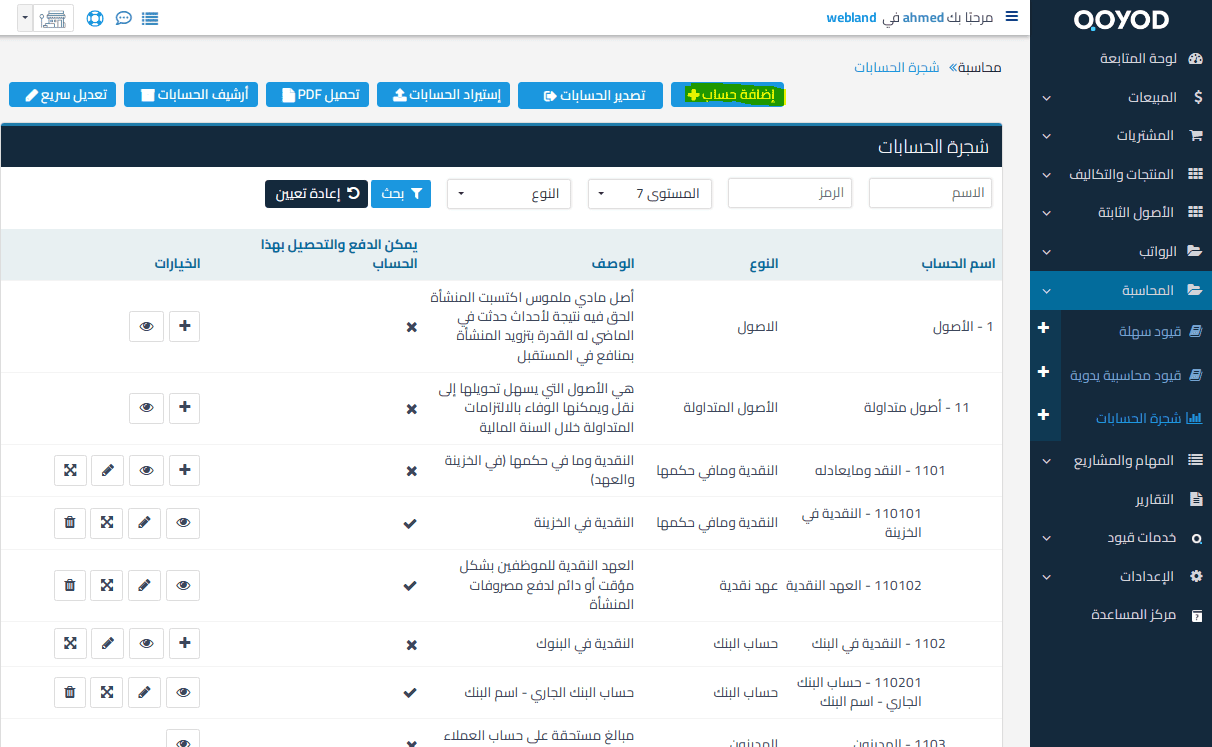View حساب البنك الجاري using eye icon
The width and height of the screenshot is (1212, 747).
point(183,692)
